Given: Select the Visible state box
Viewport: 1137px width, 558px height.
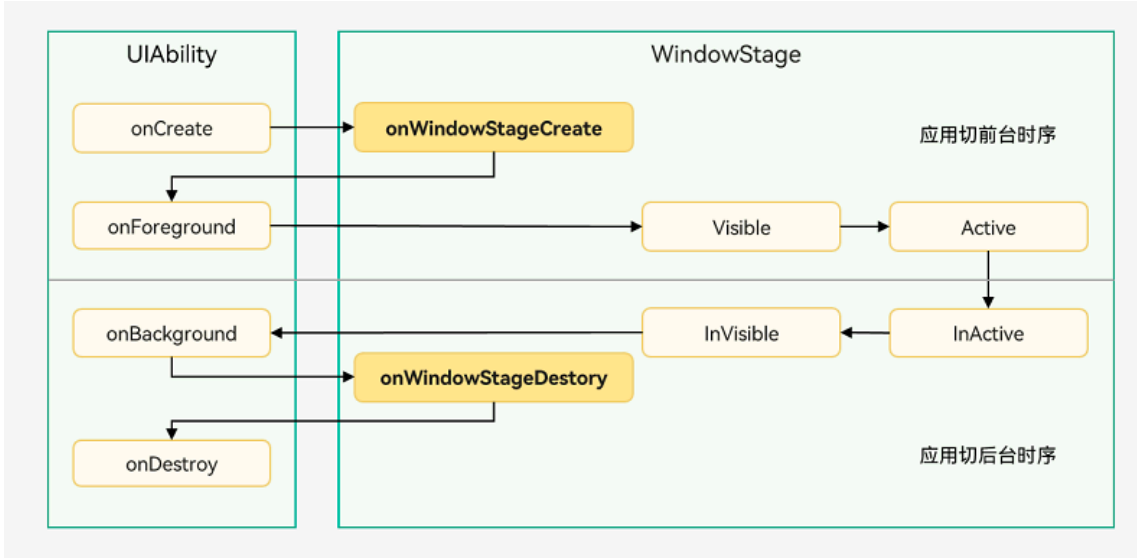Looking at the screenshot, I should point(741,227).
